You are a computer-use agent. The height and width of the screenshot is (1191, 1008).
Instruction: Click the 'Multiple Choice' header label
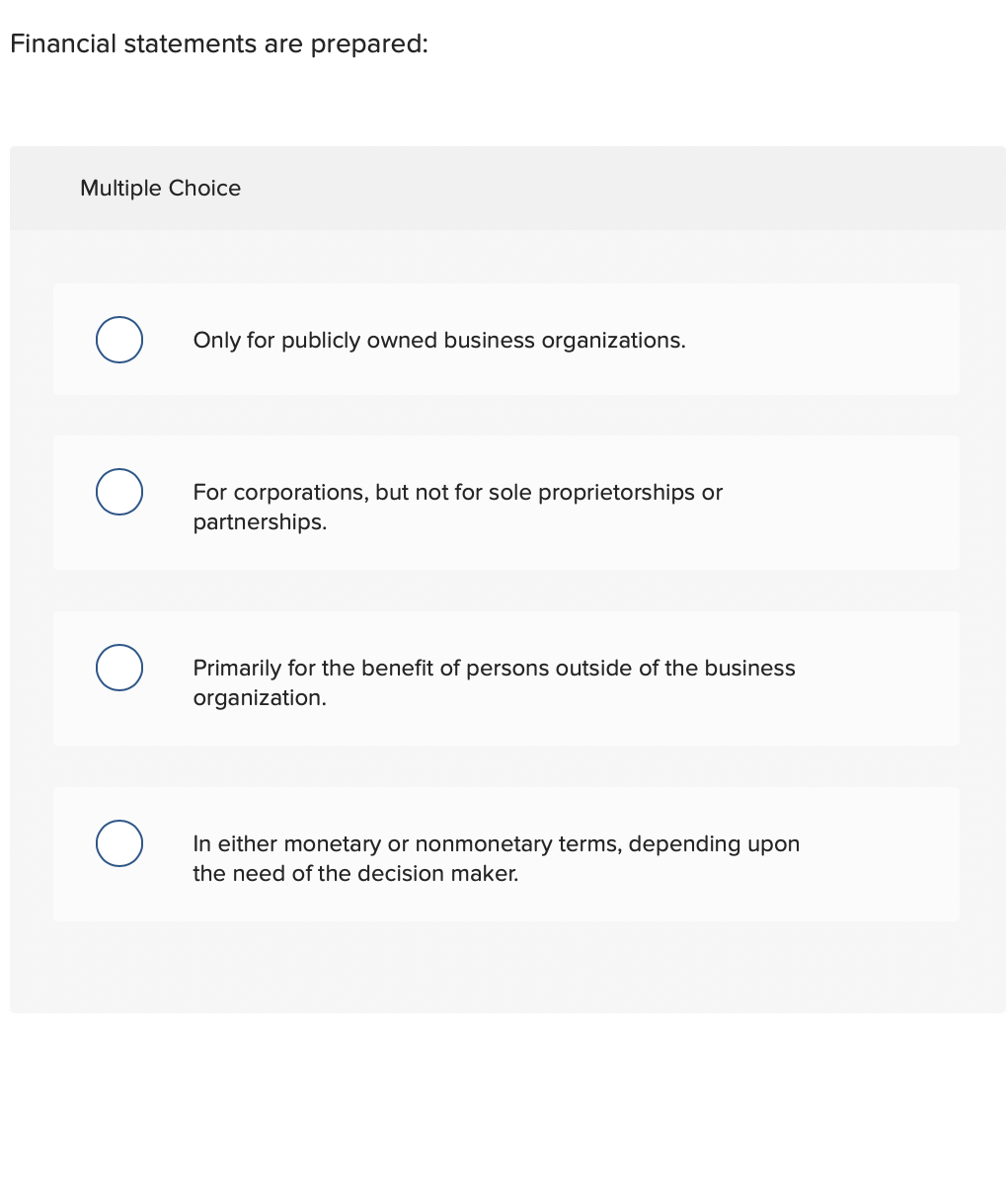[x=160, y=188]
